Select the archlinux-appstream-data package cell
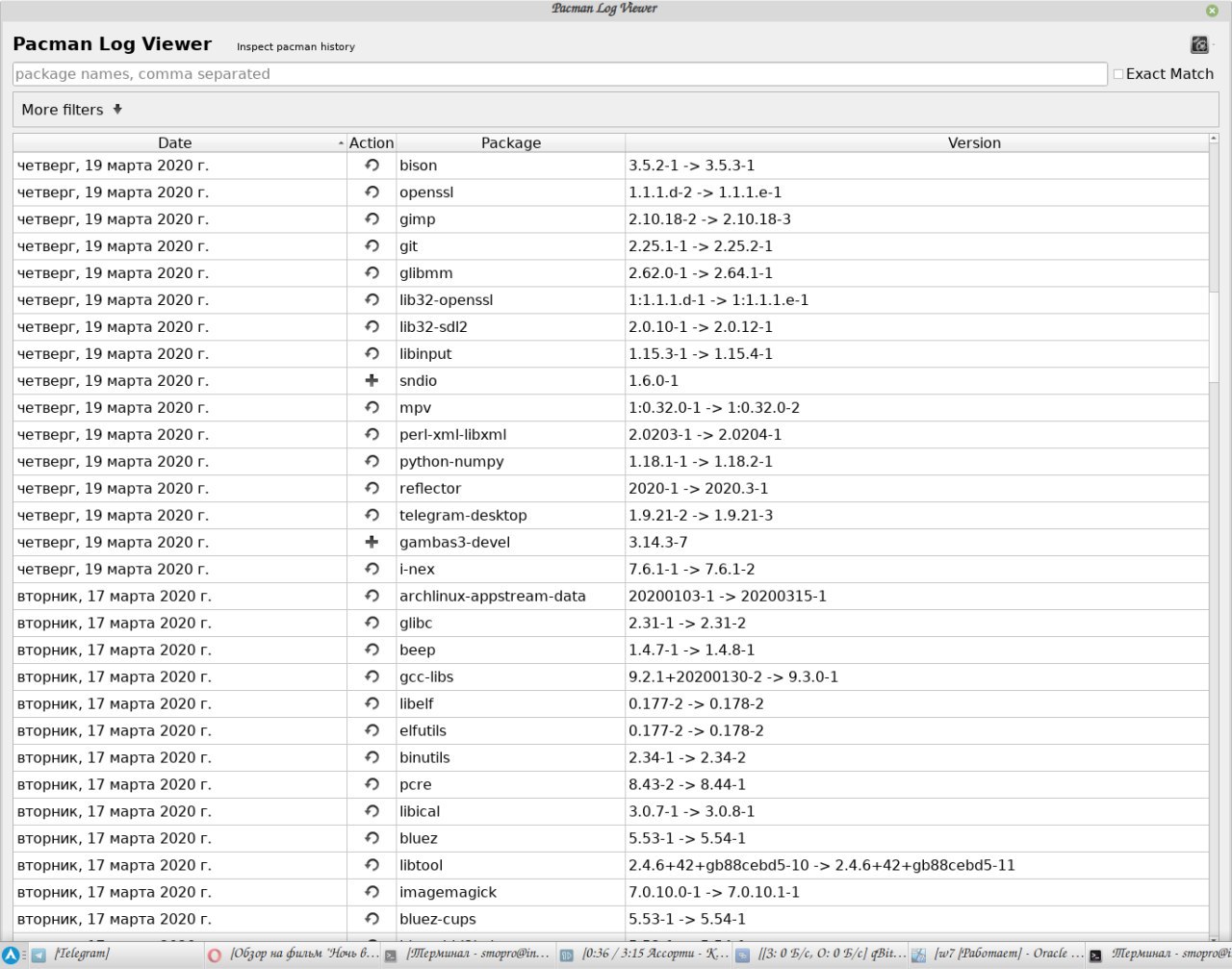 pyautogui.click(x=510, y=597)
